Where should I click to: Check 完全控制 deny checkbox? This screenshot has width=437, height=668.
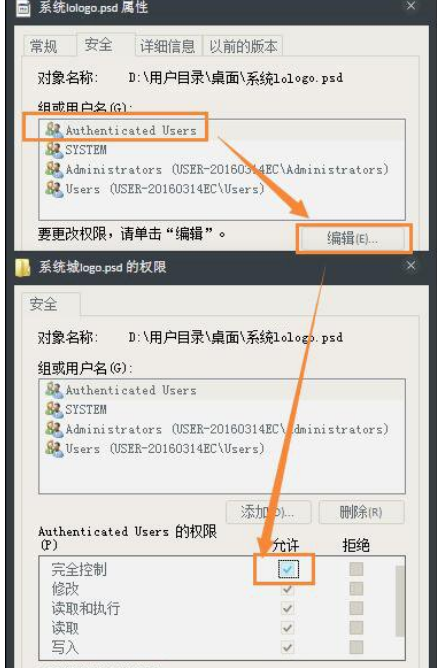[x=356, y=569]
